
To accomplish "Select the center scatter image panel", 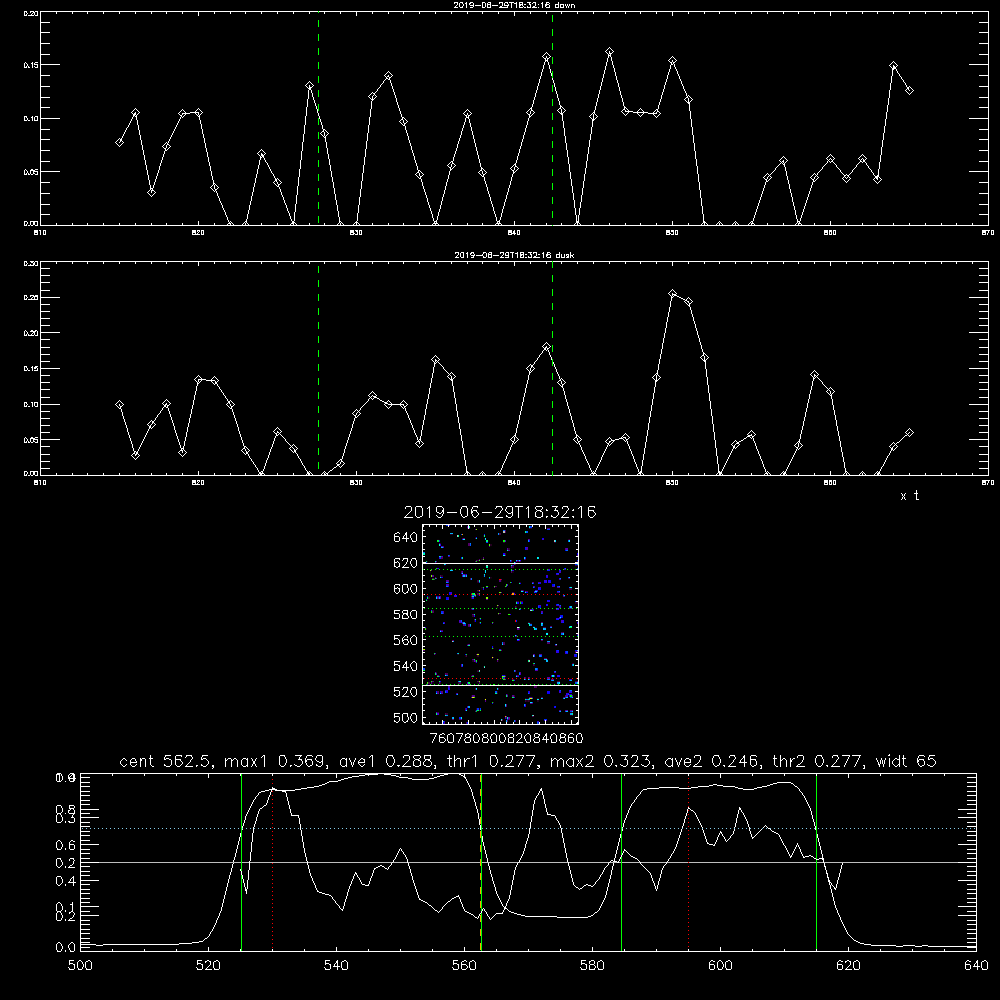I will point(500,624).
